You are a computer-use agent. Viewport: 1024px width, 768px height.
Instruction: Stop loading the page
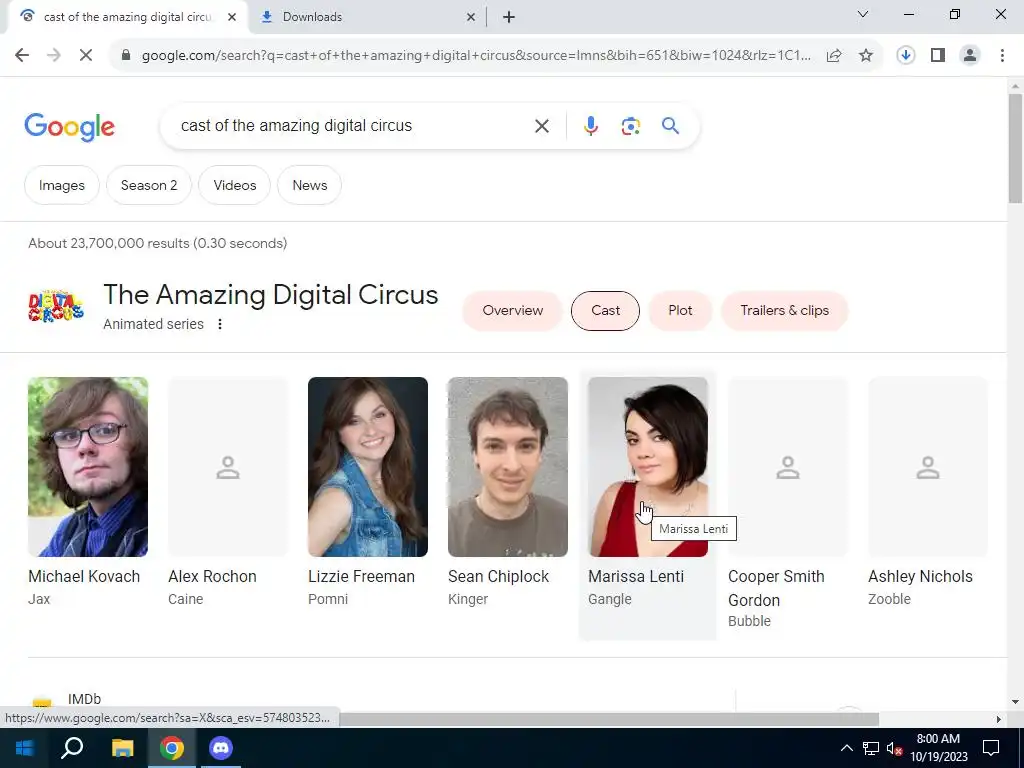point(86,56)
